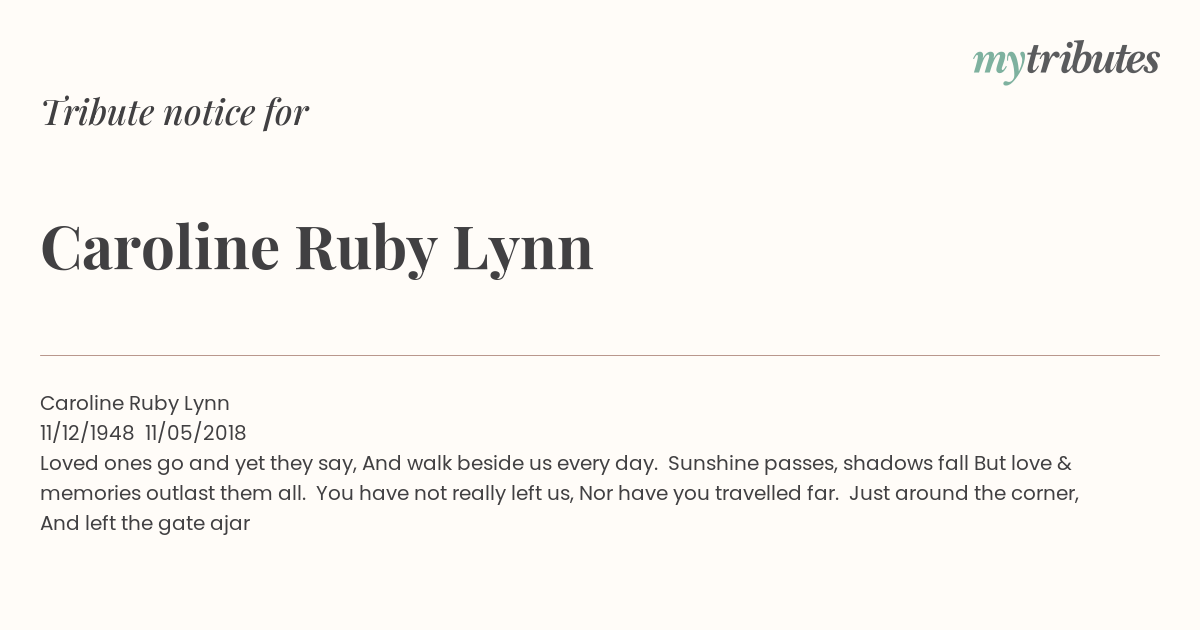Select the grey "tributes" part of the logo
The image size is (1200, 630).
(1093, 59)
